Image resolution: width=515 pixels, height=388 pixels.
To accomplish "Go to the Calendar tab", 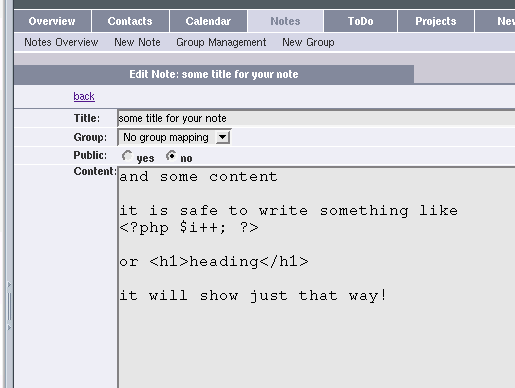I will pos(208,21).
